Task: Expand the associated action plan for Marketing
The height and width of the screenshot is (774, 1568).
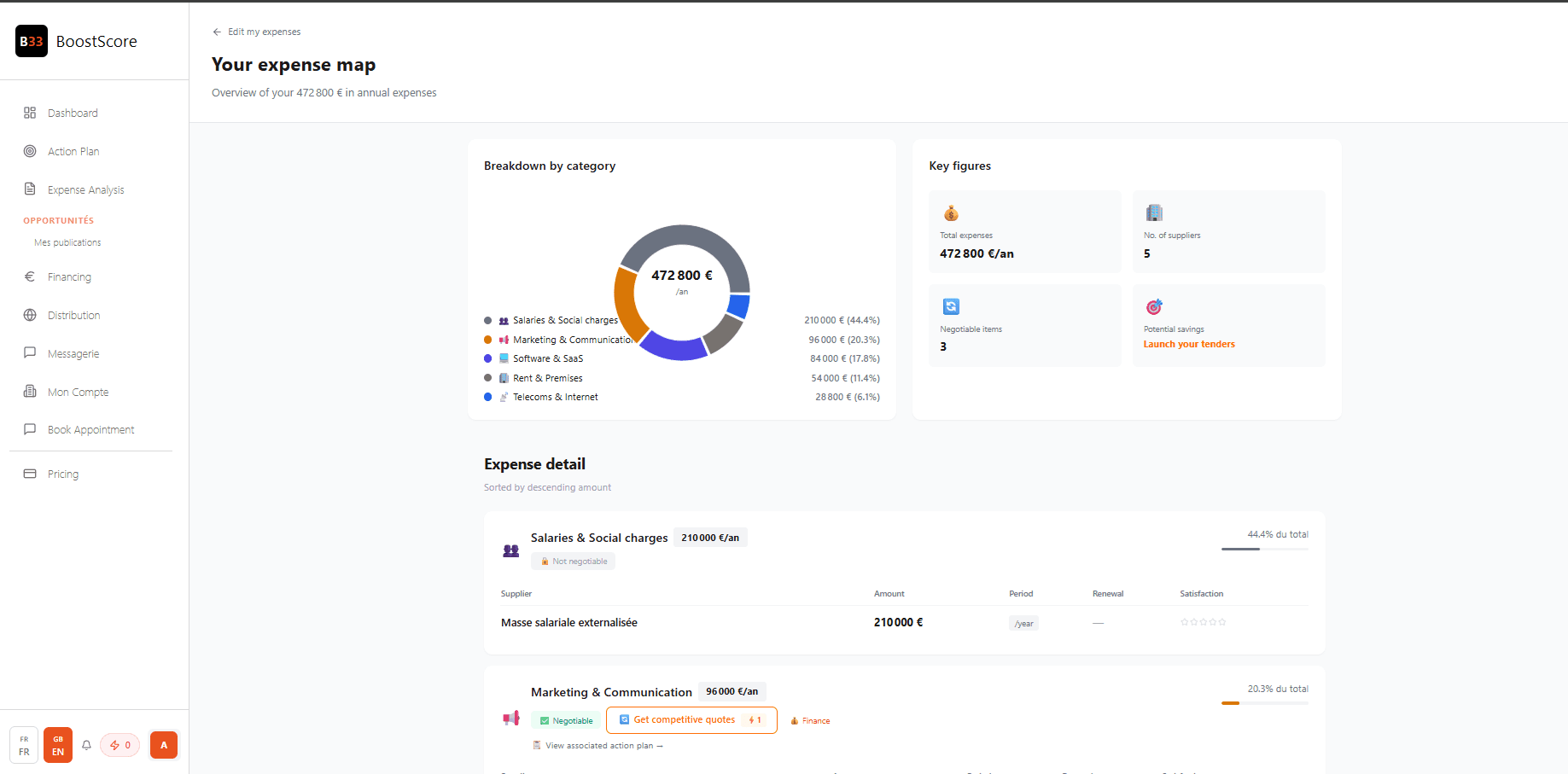Action: click(x=597, y=745)
